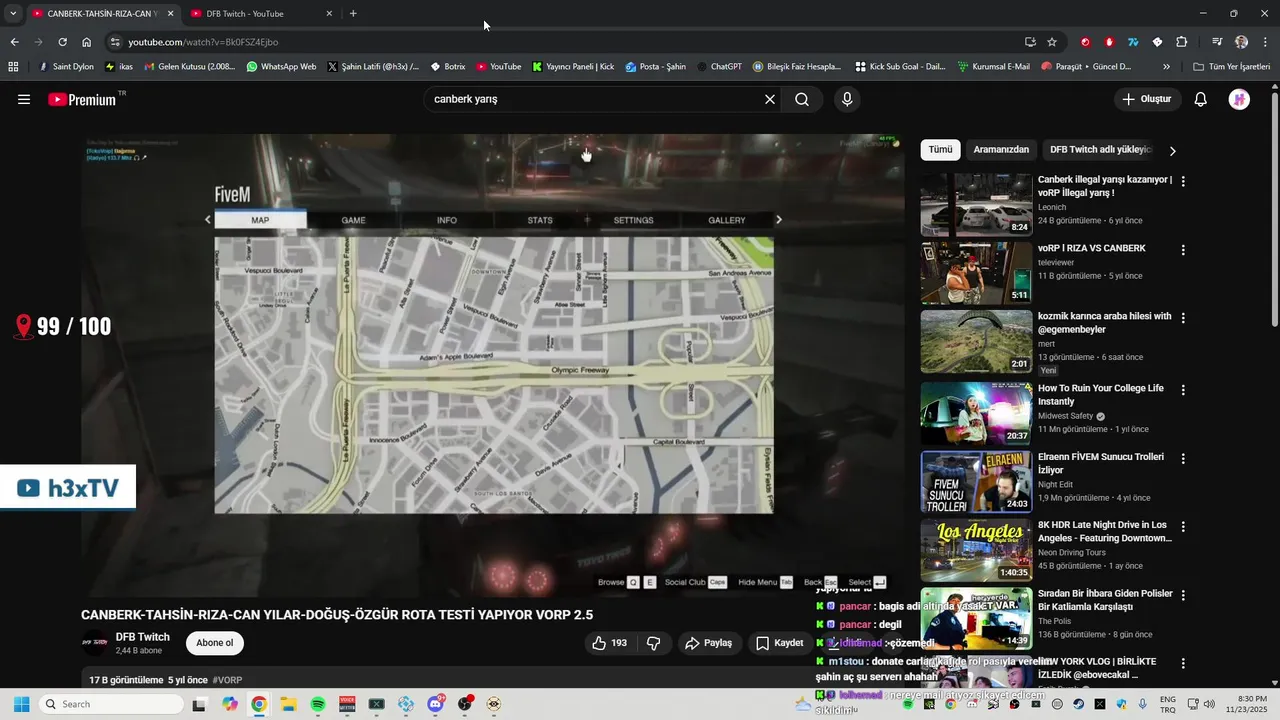
Task: Open options for Canberk illegal yarışı video
Action: click(x=1183, y=182)
